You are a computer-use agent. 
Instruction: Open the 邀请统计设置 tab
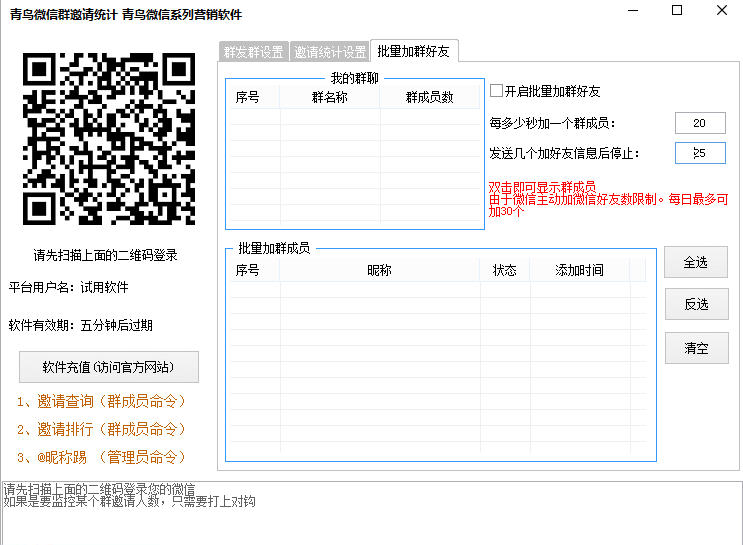(x=330, y=52)
